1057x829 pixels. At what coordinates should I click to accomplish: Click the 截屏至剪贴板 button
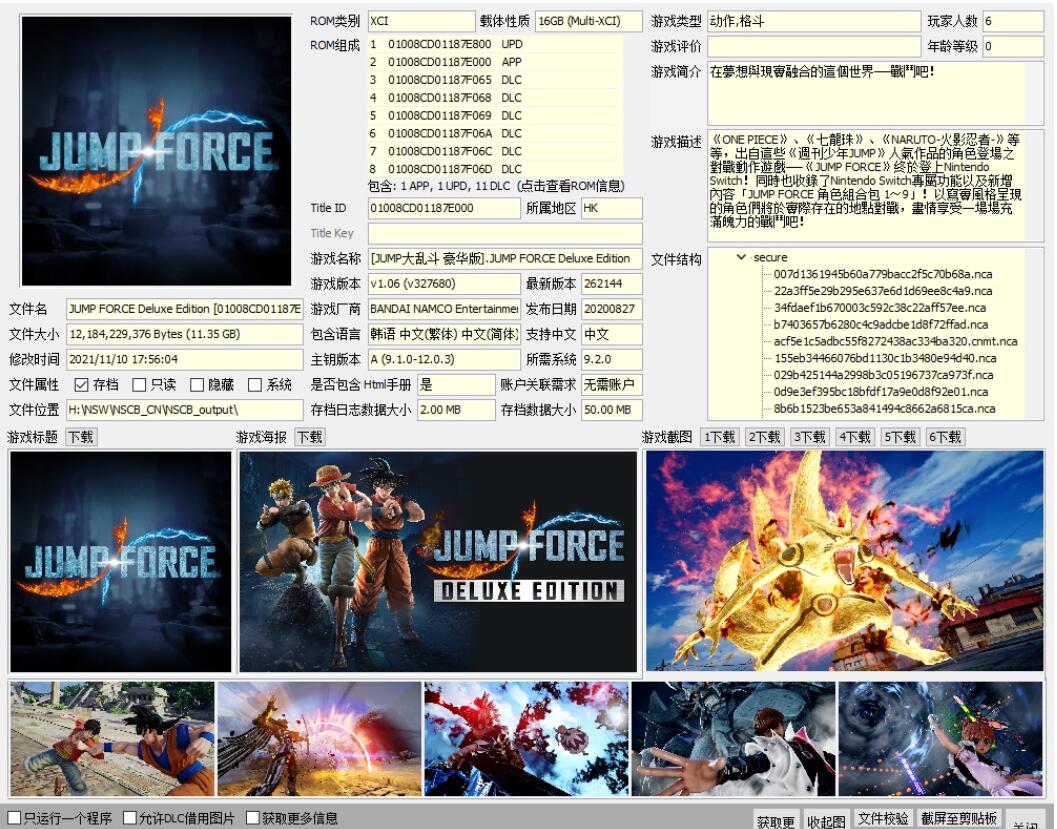point(959,818)
